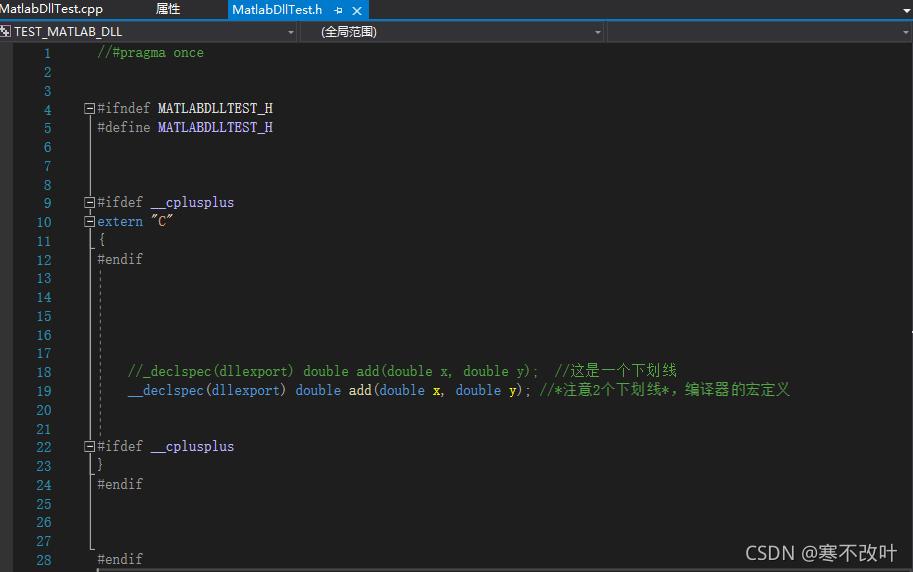Collapse the #ifndef MATLABDLLTEST_H block
This screenshot has width=913, height=572.
click(90, 108)
